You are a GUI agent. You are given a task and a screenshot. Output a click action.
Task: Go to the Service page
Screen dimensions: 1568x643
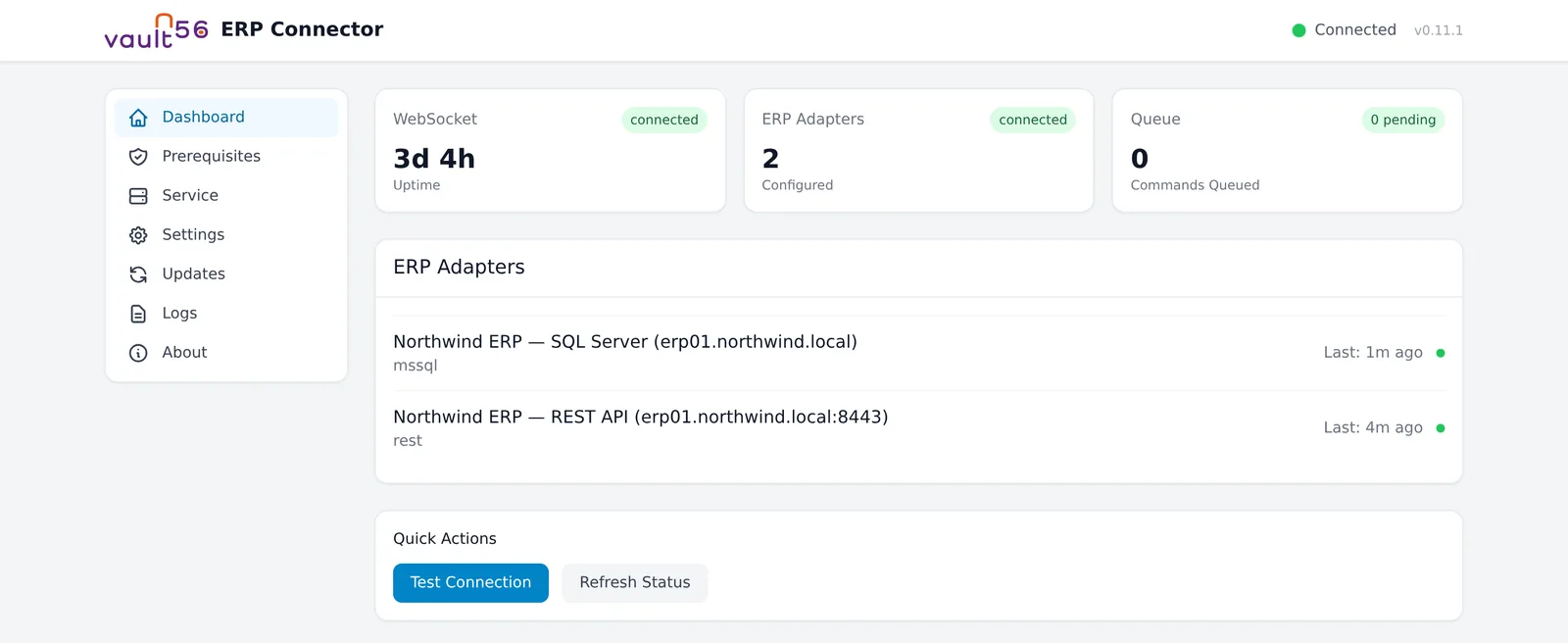(x=226, y=196)
